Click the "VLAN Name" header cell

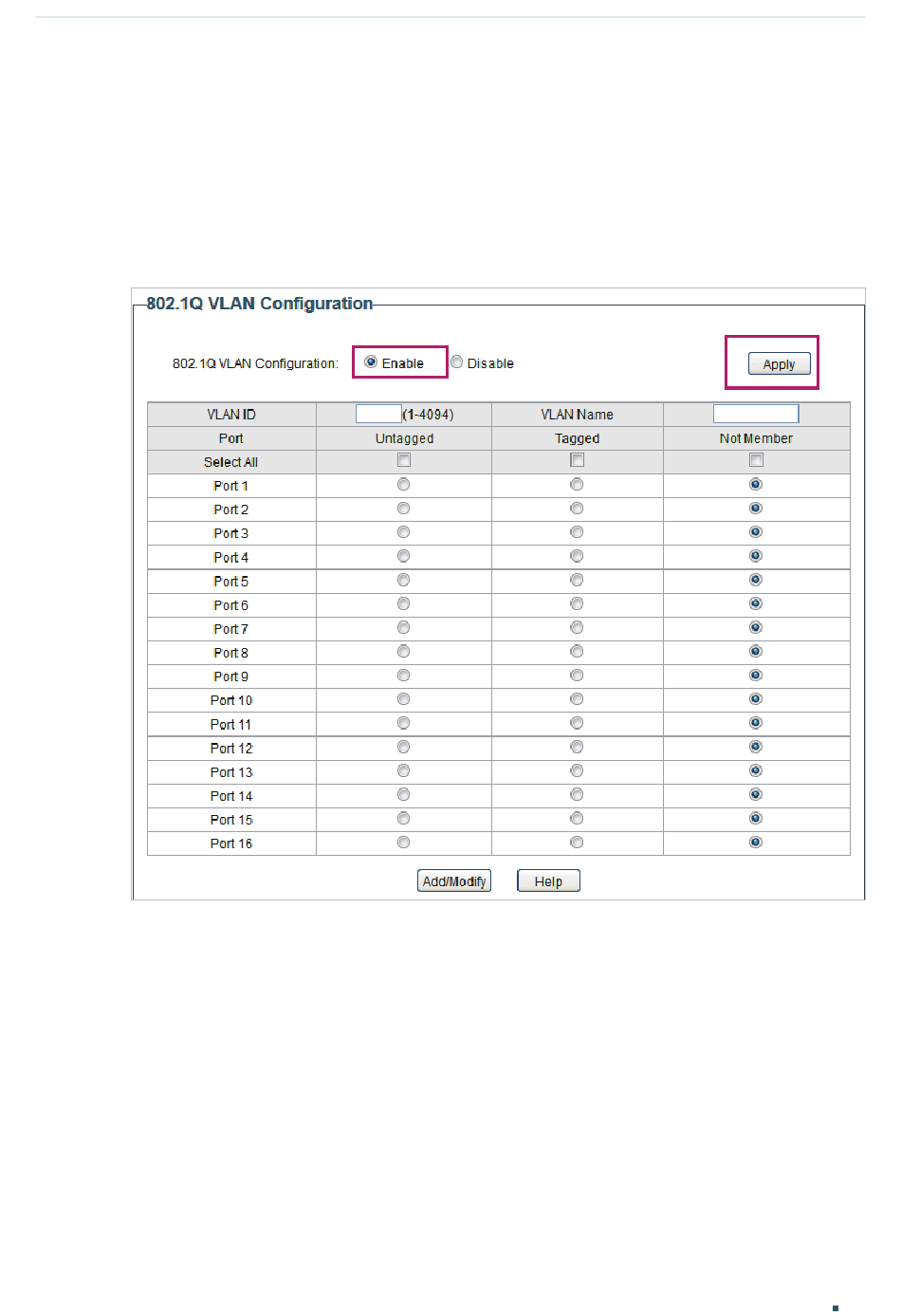[578, 415]
